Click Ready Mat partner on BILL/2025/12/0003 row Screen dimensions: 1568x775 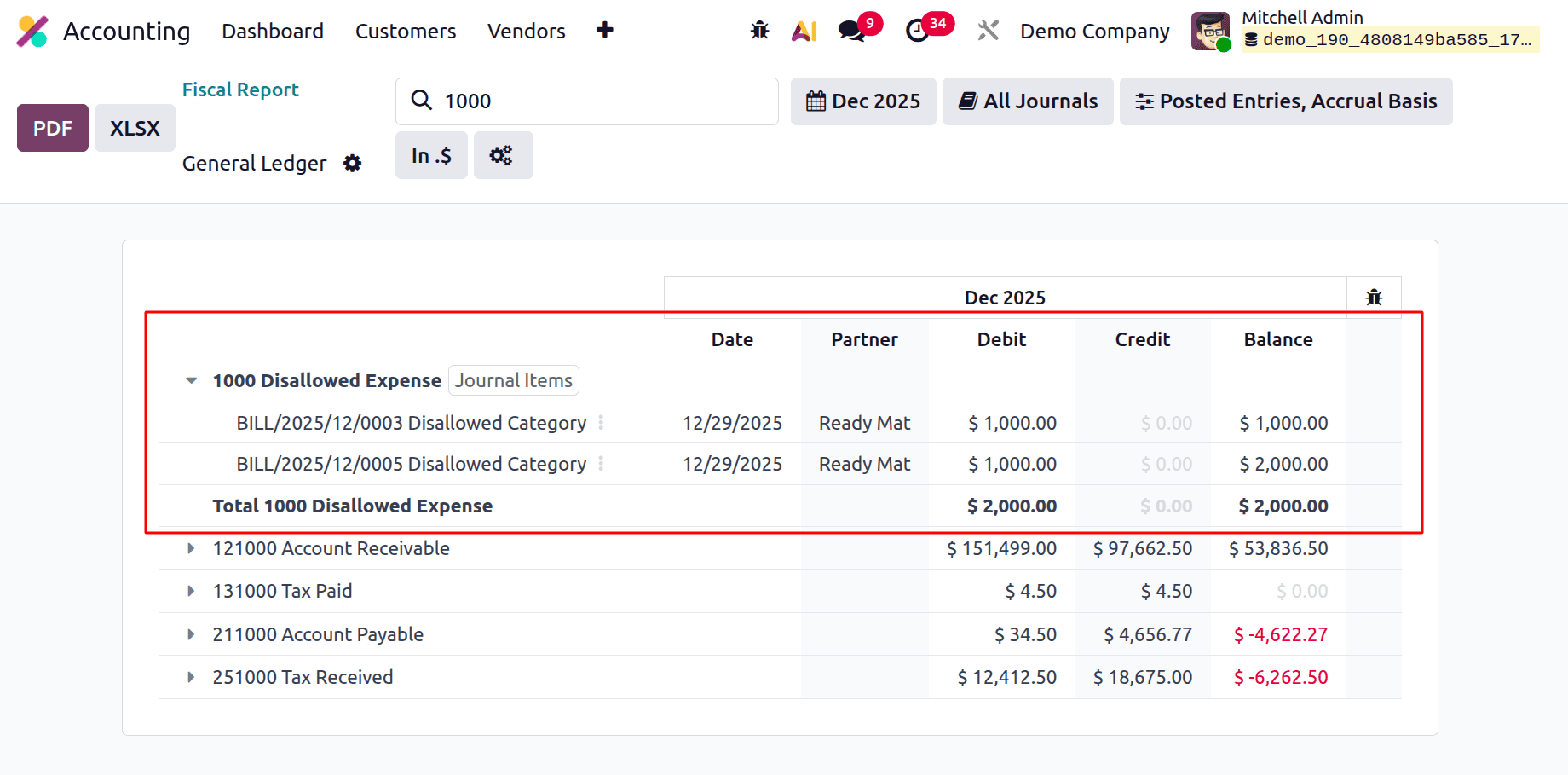pos(864,423)
